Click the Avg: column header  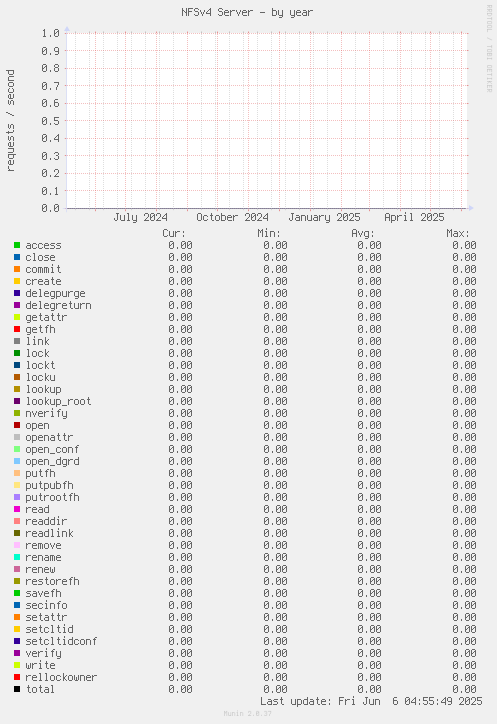[363, 234]
